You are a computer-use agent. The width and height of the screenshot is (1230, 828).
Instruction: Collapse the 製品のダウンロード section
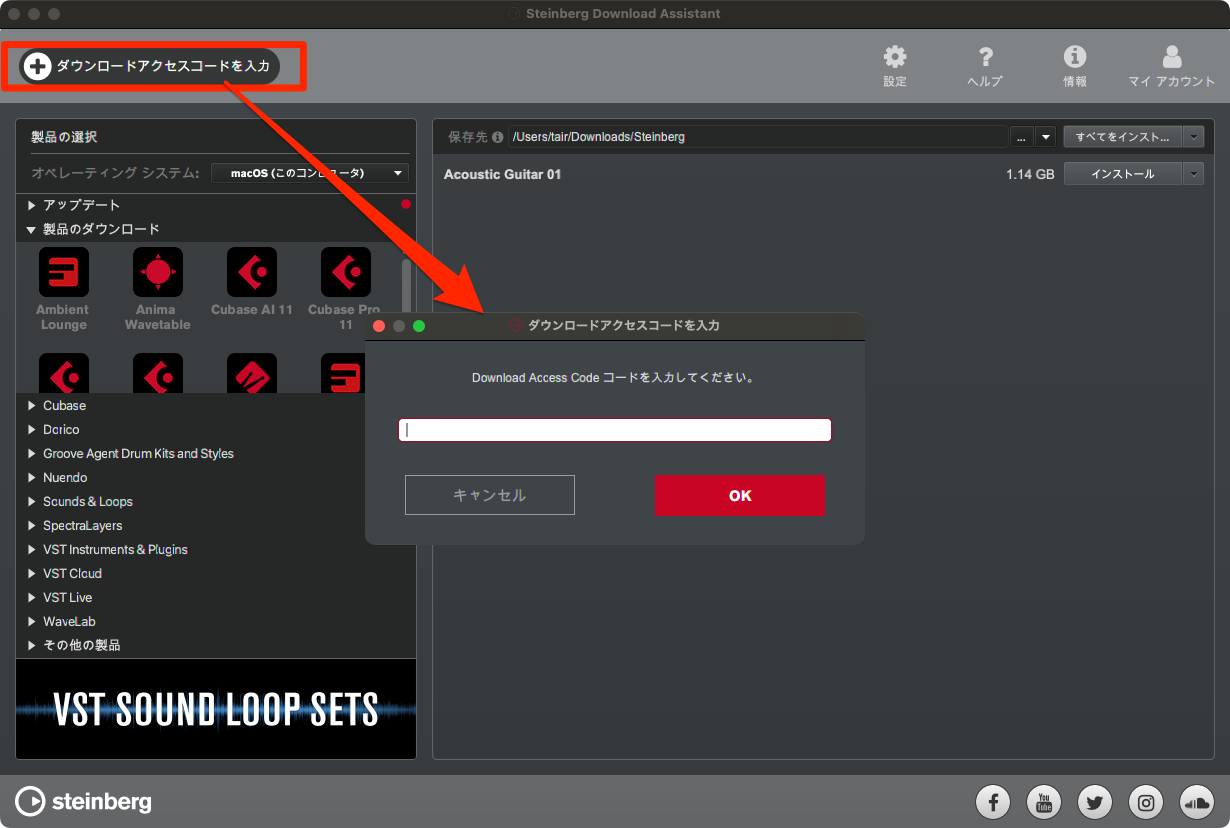(31, 229)
